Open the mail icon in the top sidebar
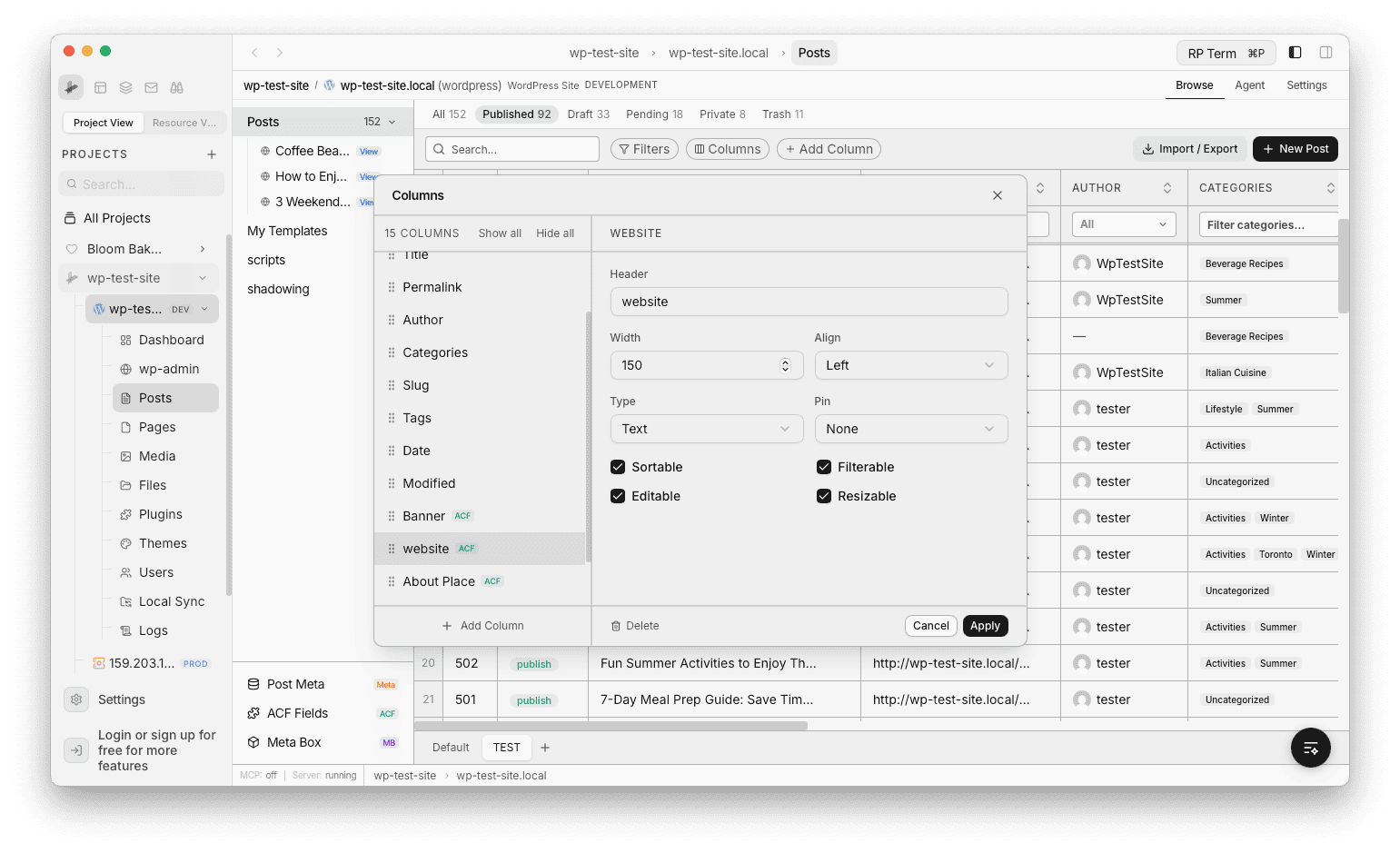This screenshot has height=853, width=1400. click(x=151, y=87)
